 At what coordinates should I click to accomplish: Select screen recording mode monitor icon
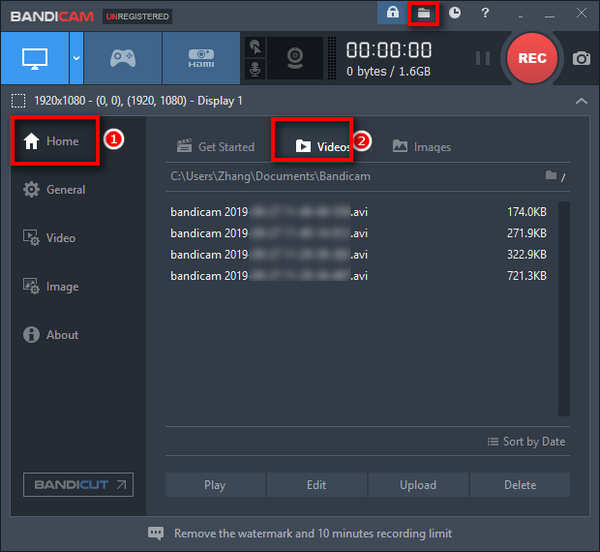point(33,58)
